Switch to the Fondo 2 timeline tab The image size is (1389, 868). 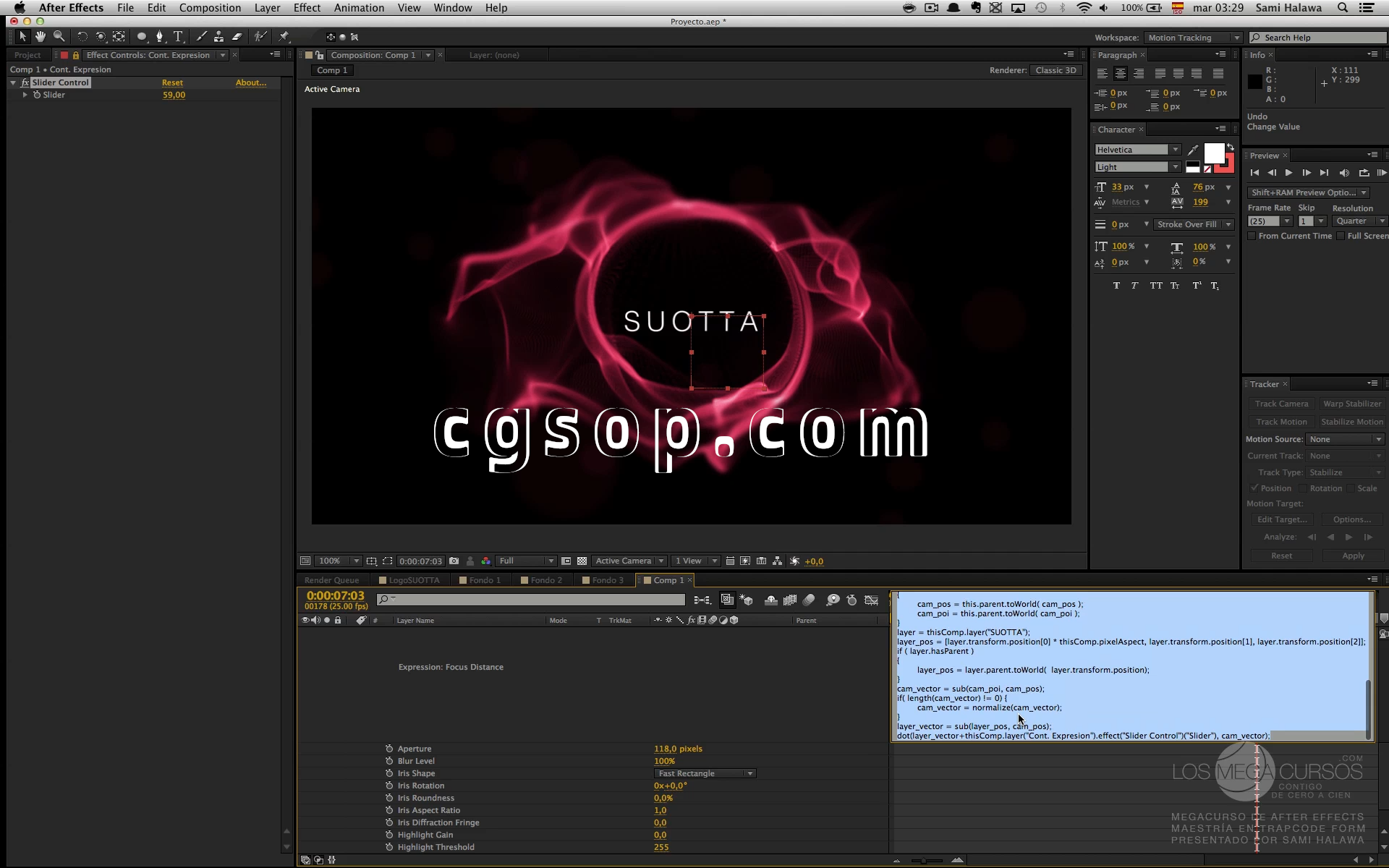click(545, 580)
